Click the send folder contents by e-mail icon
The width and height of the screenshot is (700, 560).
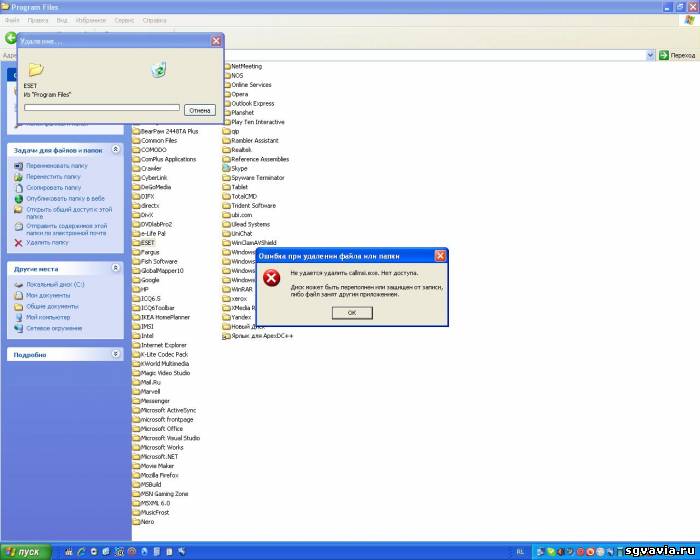(x=18, y=227)
